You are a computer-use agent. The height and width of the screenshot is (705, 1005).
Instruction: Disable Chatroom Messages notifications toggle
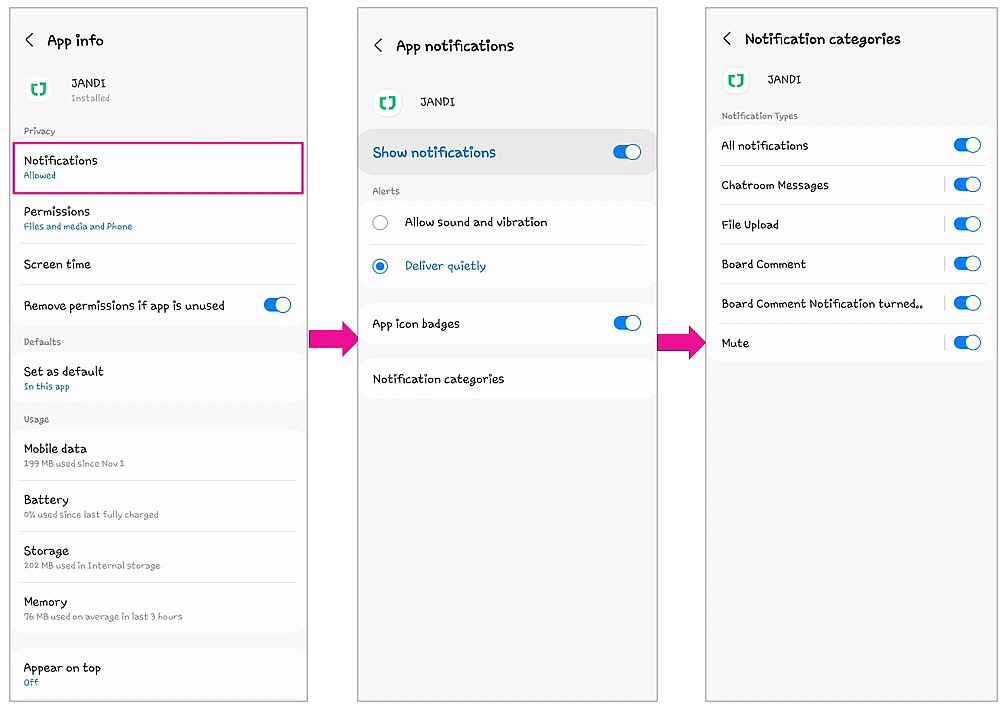click(x=967, y=185)
